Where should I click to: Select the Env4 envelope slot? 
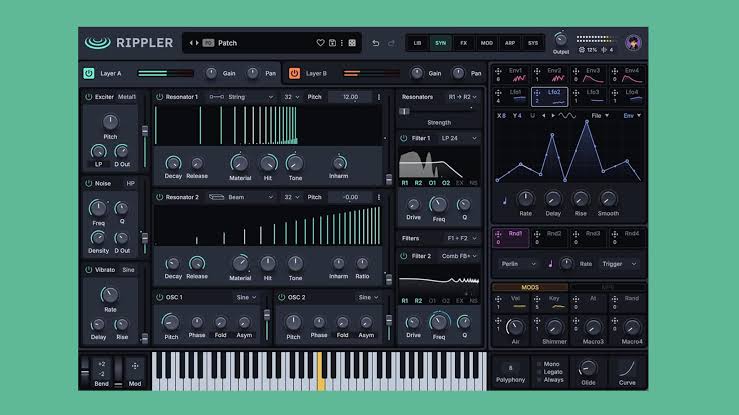pyautogui.click(x=628, y=74)
